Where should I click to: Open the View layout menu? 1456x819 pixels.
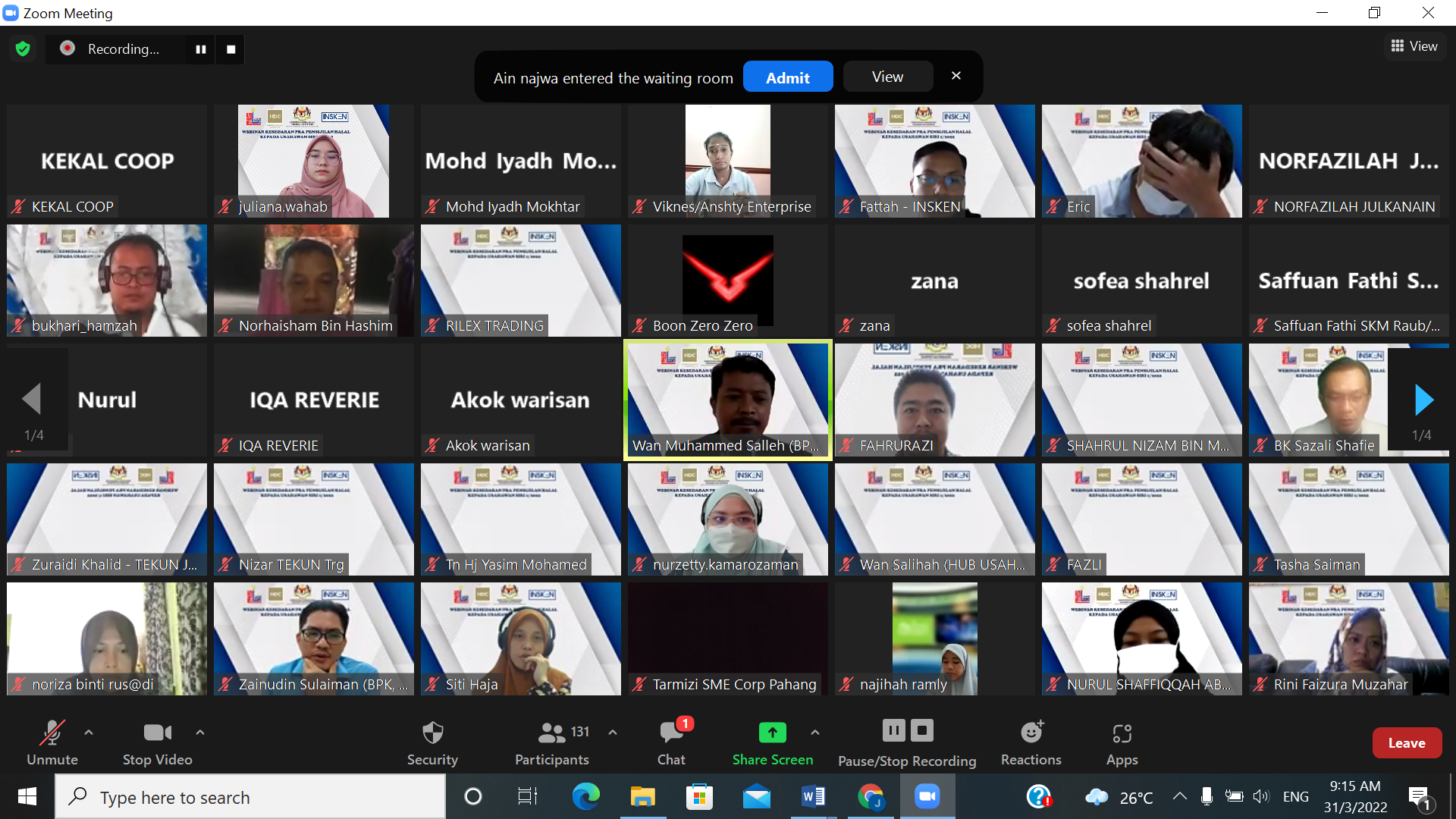point(1414,46)
